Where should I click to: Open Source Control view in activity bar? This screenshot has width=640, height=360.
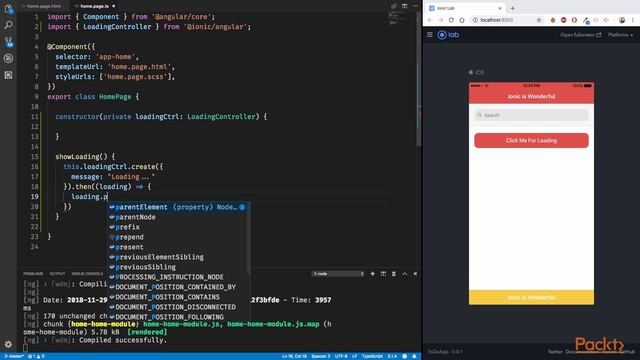click(8, 42)
